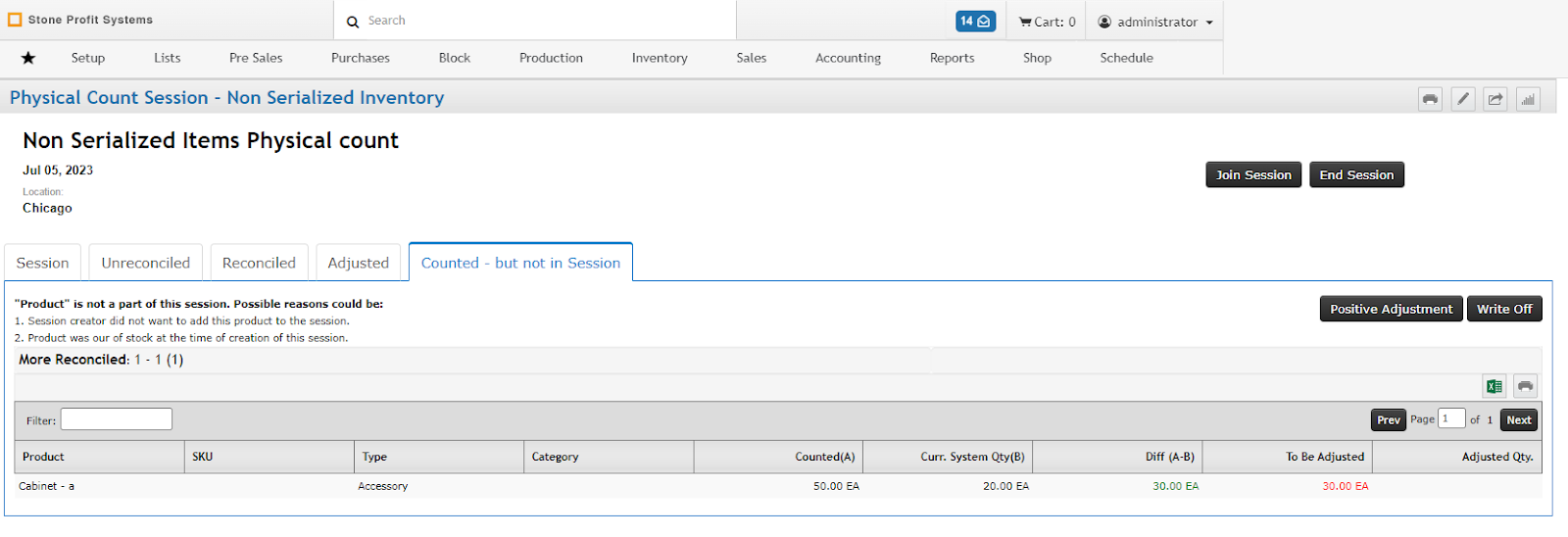Open the Block menu
The image size is (1568, 537).
455,58
